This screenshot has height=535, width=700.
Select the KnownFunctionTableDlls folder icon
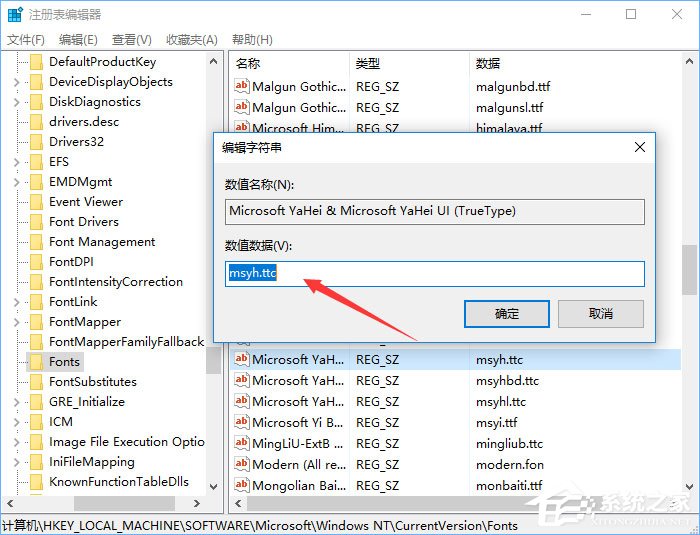(36, 482)
